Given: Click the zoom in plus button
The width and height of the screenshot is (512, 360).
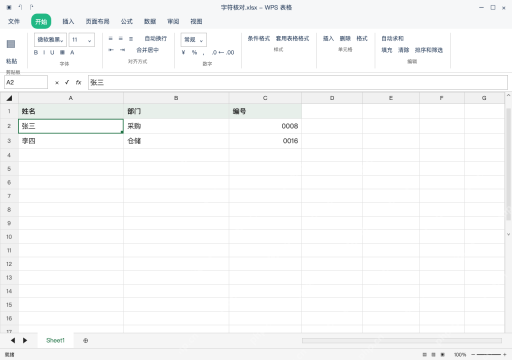Looking at the screenshot, I should (505, 355).
